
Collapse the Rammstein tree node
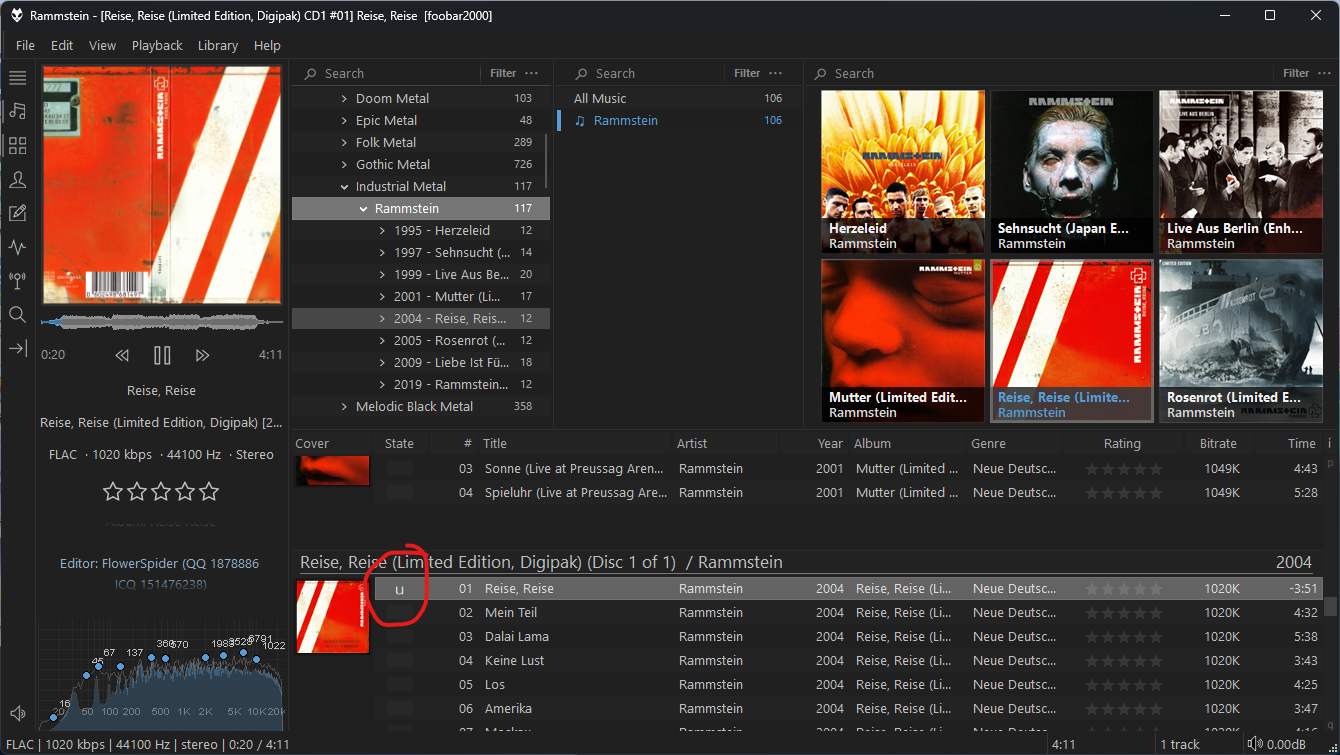point(363,209)
